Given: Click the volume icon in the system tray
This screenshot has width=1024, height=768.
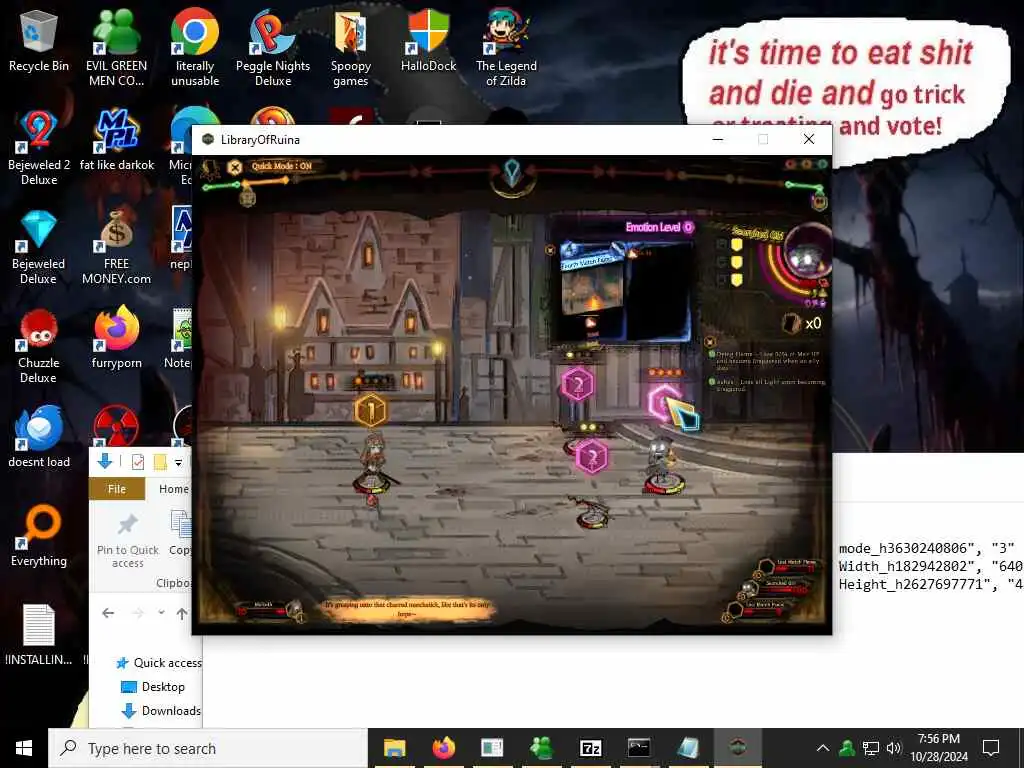Looking at the screenshot, I should (x=893, y=748).
